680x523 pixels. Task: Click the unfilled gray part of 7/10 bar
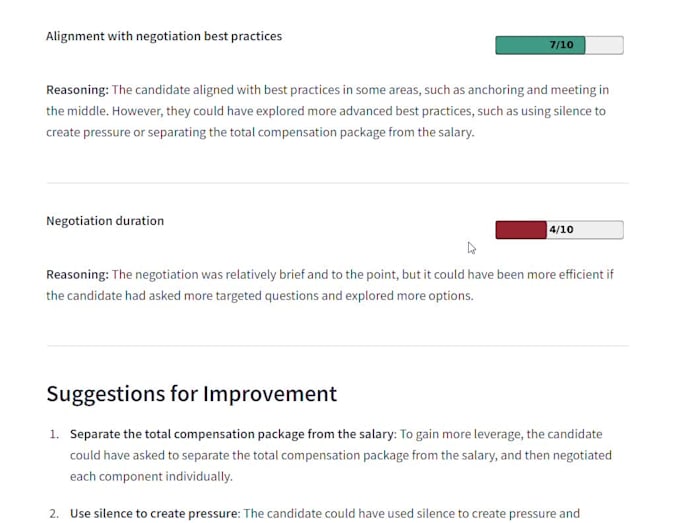[x=604, y=45]
